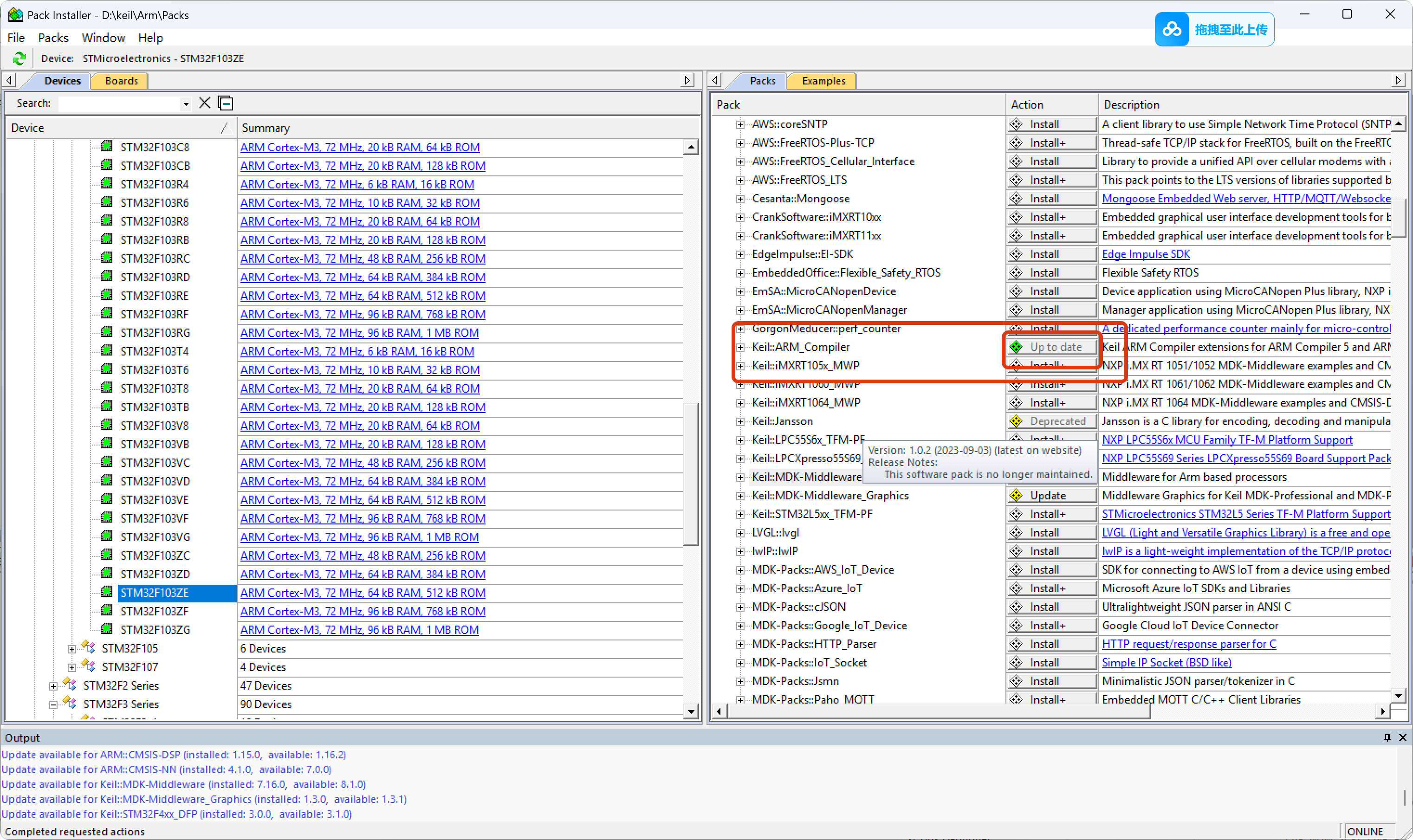The height and width of the screenshot is (840, 1413).
Task: Expand the AWS::coreSNTP pack
Action: click(x=740, y=124)
